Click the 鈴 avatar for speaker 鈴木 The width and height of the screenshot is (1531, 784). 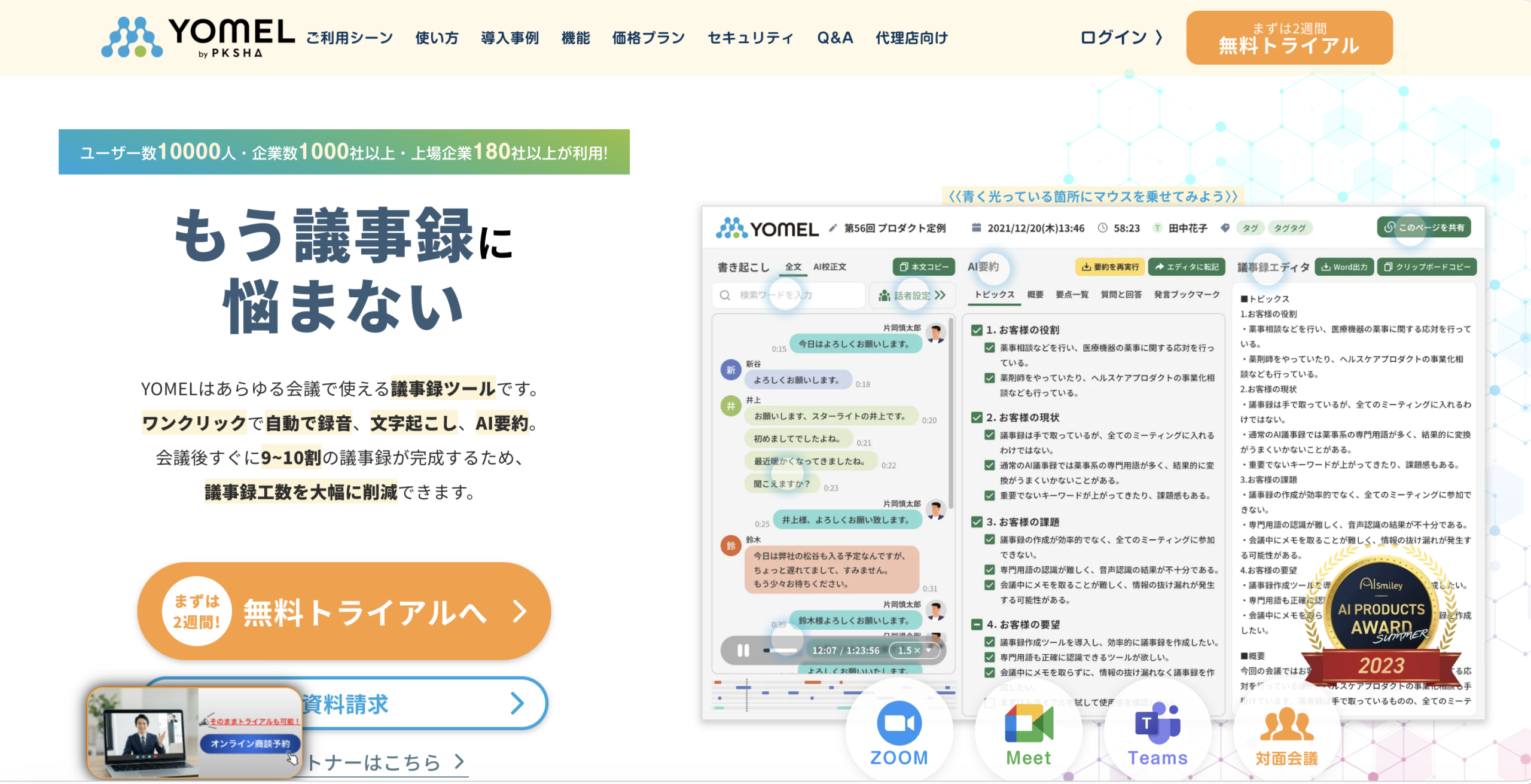tap(731, 545)
